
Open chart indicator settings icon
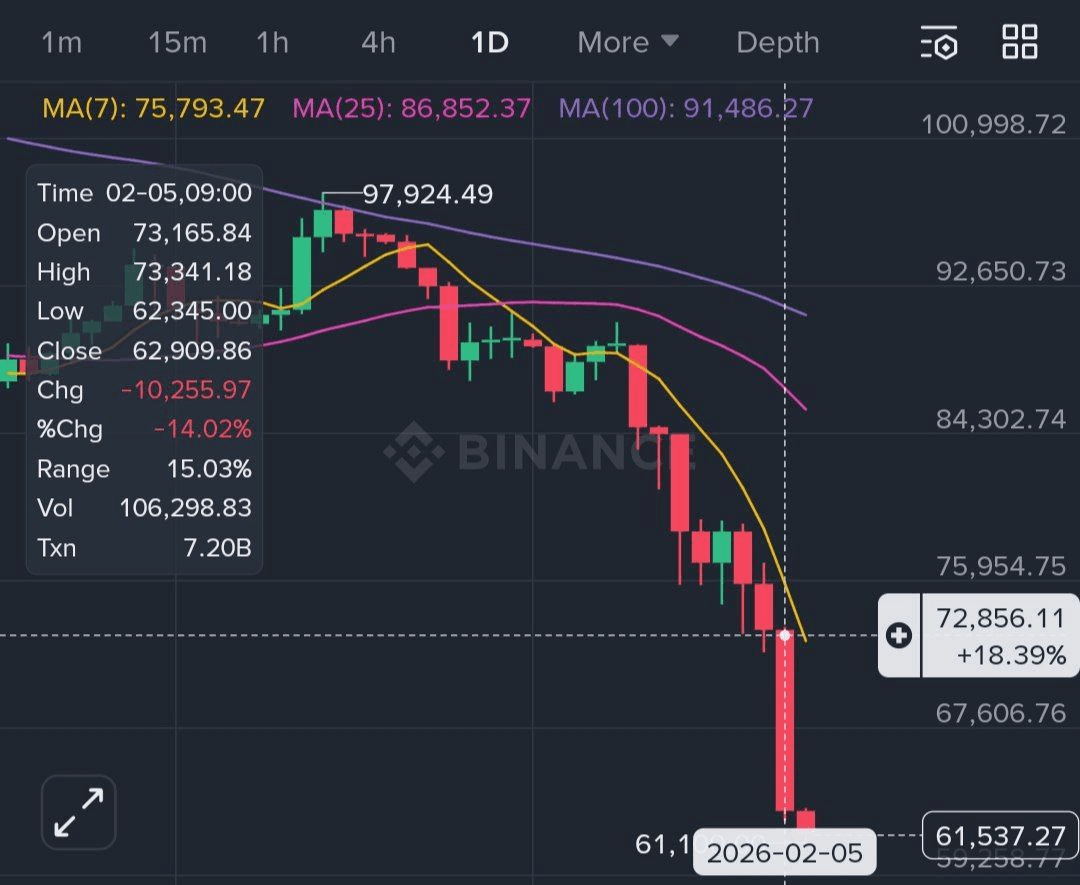pos(939,43)
